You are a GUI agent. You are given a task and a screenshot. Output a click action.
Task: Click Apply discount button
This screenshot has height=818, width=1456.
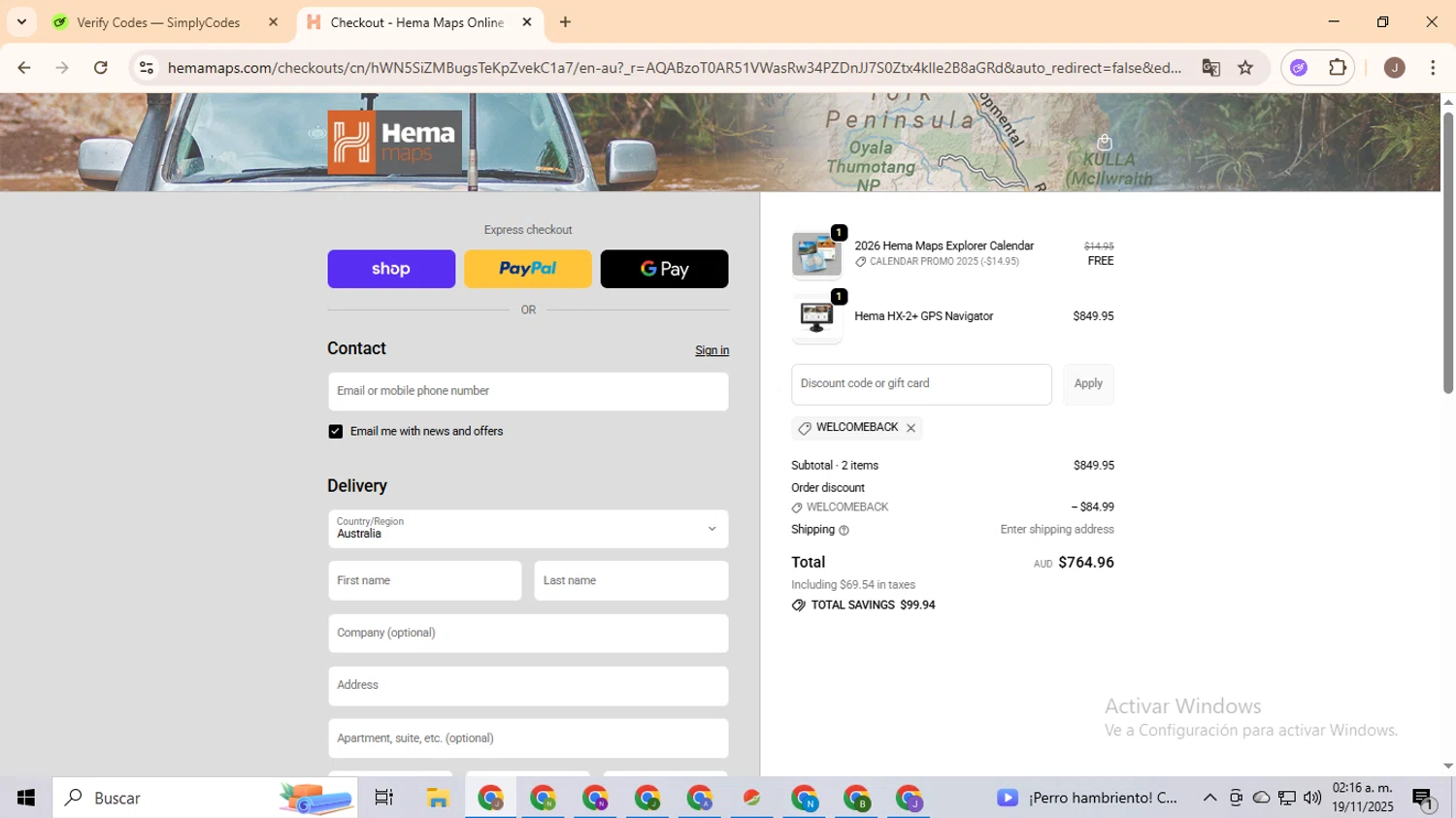coord(1088,384)
